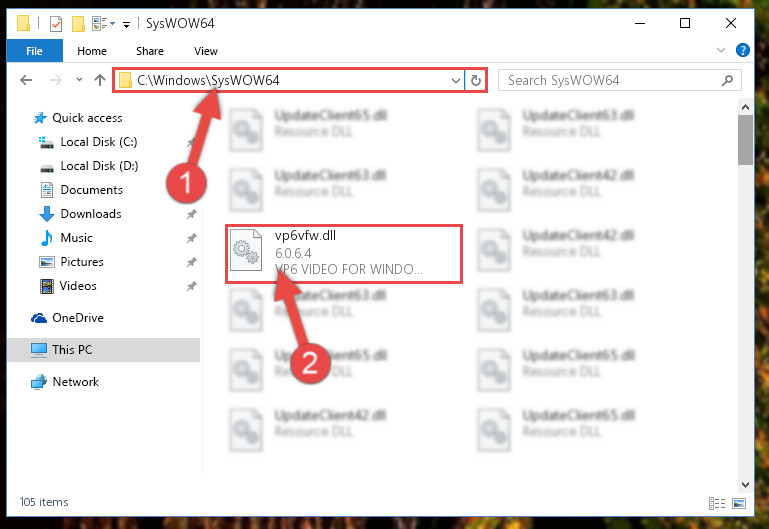Switch to details view layout icon
The image size is (769, 529).
(x=717, y=503)
